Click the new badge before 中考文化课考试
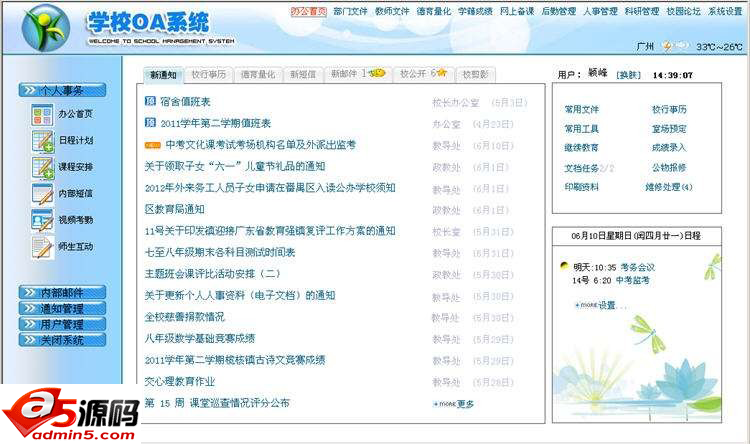This screenshot has height=444, width=750. 153,144
